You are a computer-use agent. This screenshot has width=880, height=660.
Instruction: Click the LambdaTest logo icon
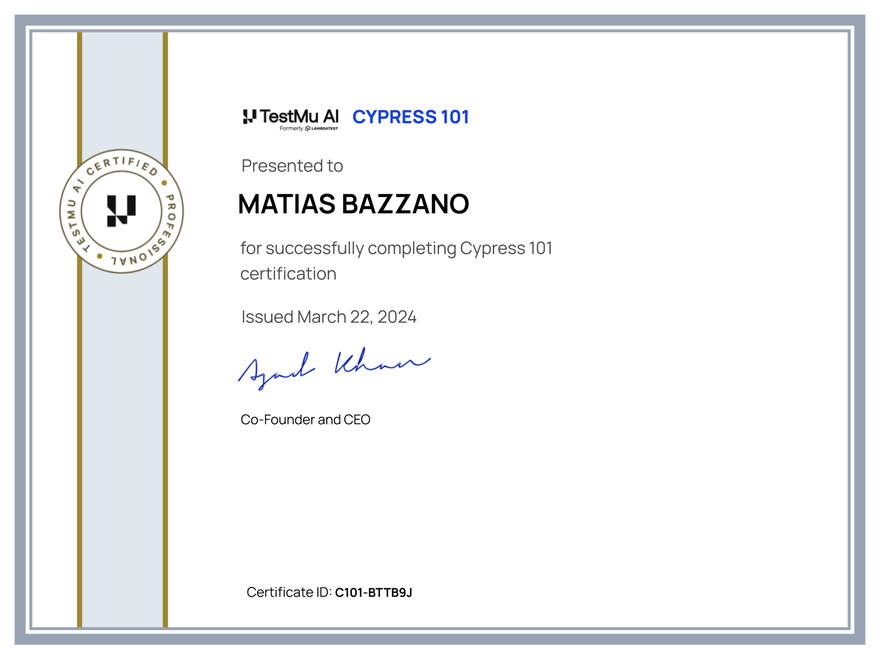(307, 128)
